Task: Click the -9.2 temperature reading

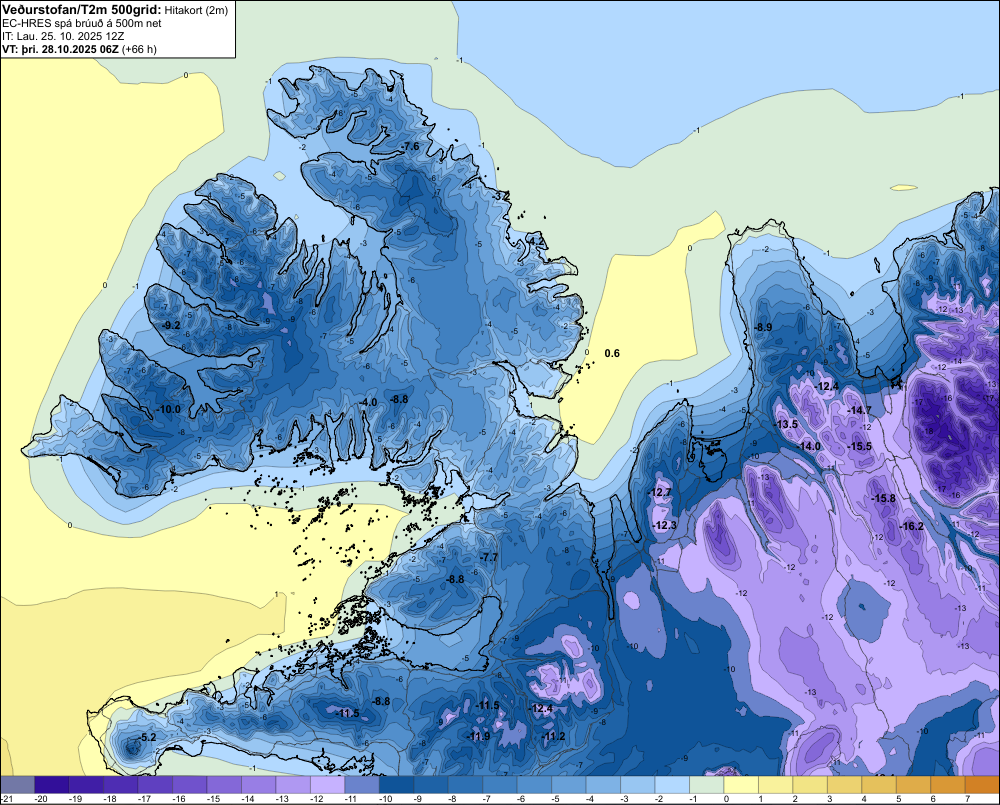Action: click(172, 325)
